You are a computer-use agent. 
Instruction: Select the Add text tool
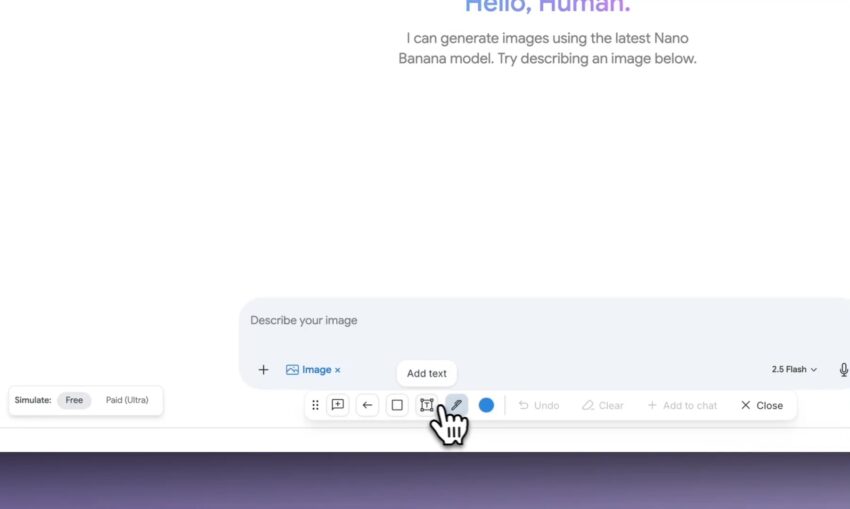pyautogui.click(x=427, y=405)
